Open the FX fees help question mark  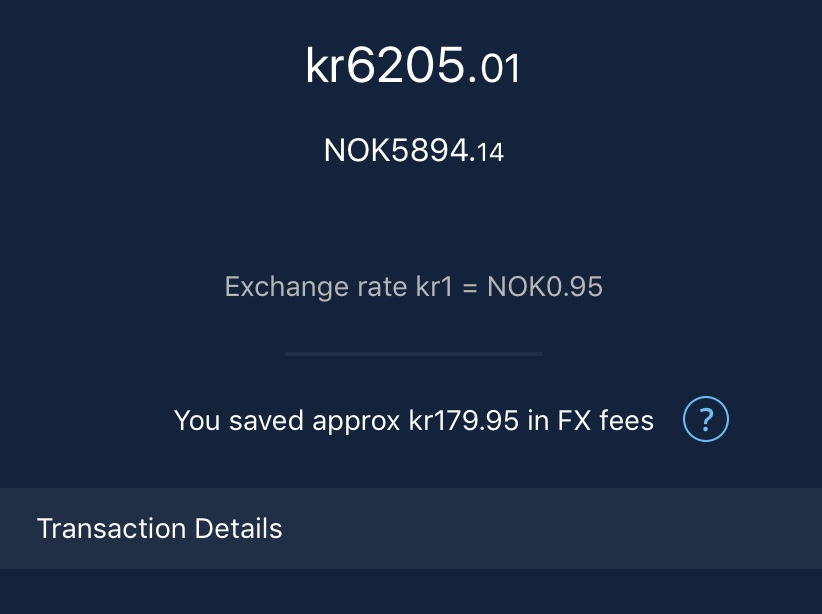point(706,420)
